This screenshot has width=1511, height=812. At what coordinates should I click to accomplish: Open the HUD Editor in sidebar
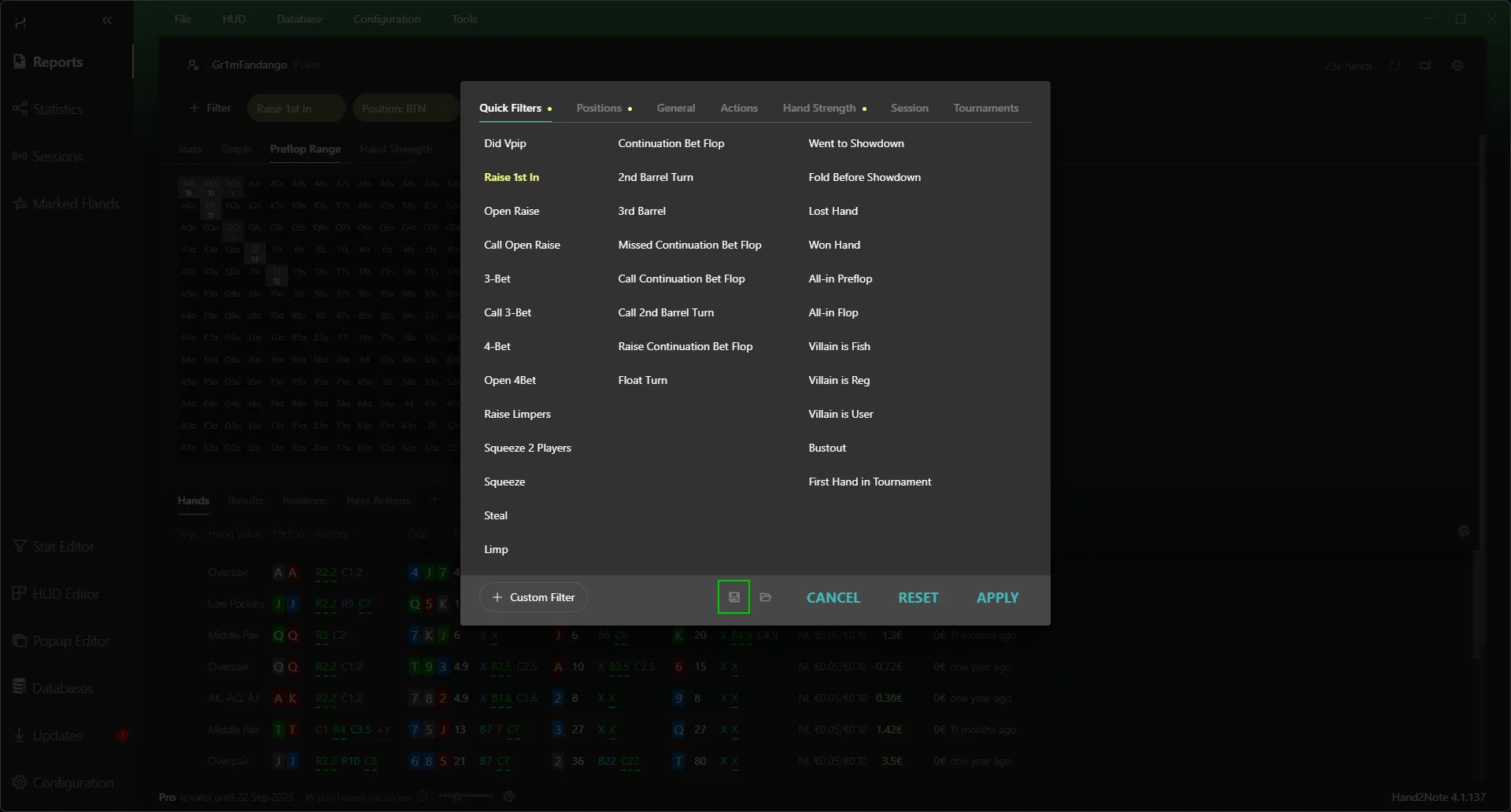tap(66, 594)
